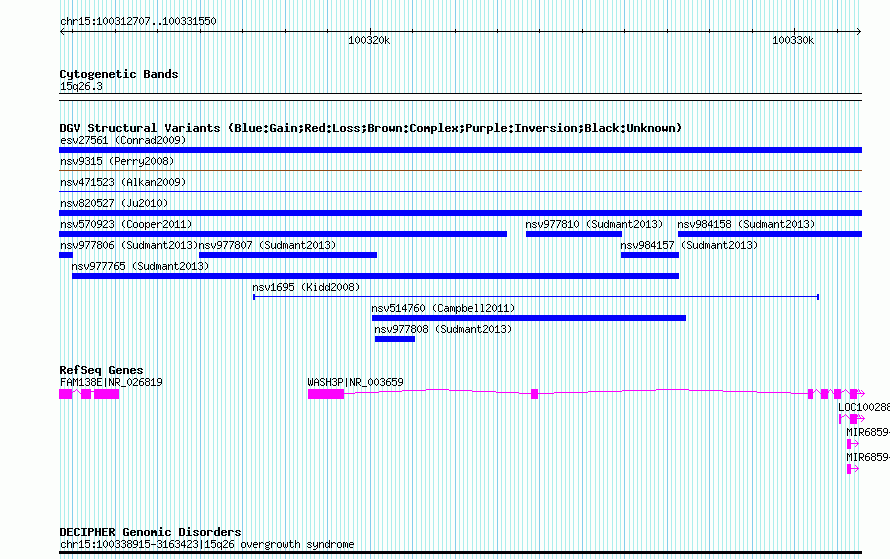Click the blue bar under nsv977765
The width and height of the screenshot is (890, 559).
375,276
